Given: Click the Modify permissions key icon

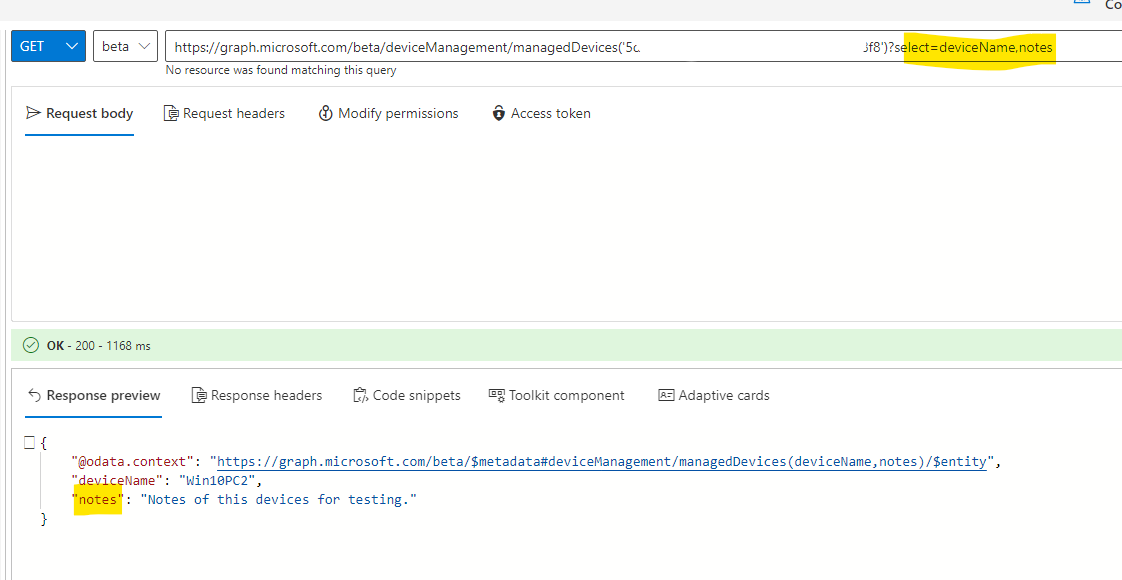Looking at the screenshot, I should (x=326, y=113).
